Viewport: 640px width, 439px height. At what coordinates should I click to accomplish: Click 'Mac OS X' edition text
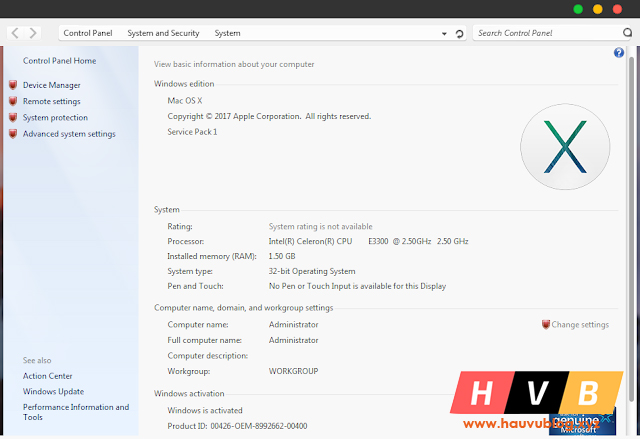point(184,100)
